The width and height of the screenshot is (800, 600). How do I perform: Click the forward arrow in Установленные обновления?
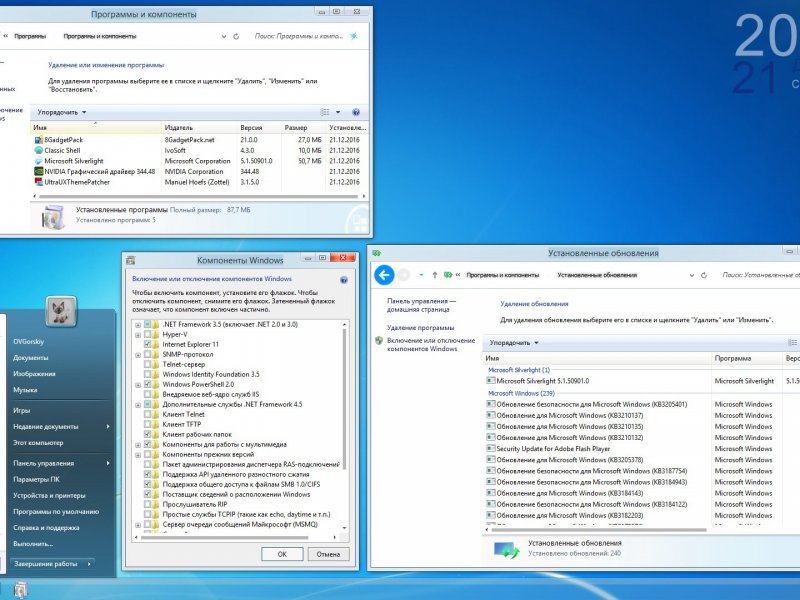click(404, 275)
